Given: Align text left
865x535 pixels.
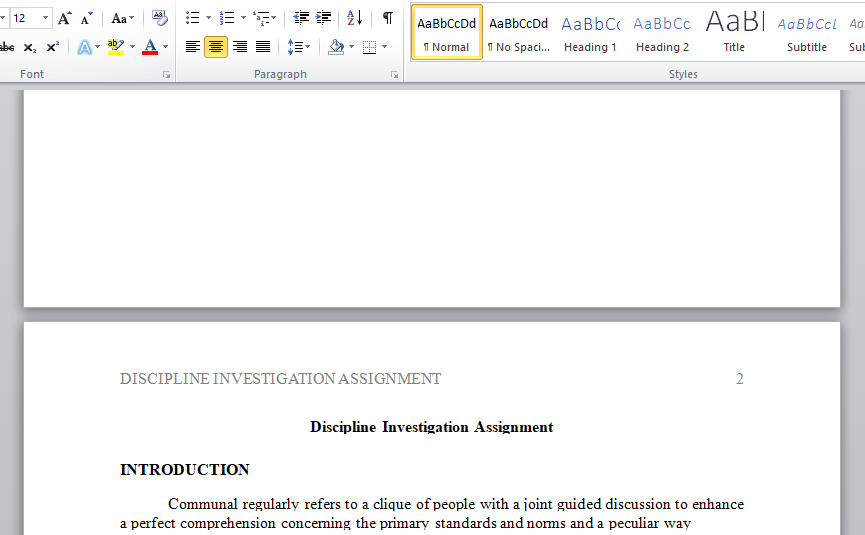Looking at the screenshot, I should pyautogui.click(x=193, y=47).
